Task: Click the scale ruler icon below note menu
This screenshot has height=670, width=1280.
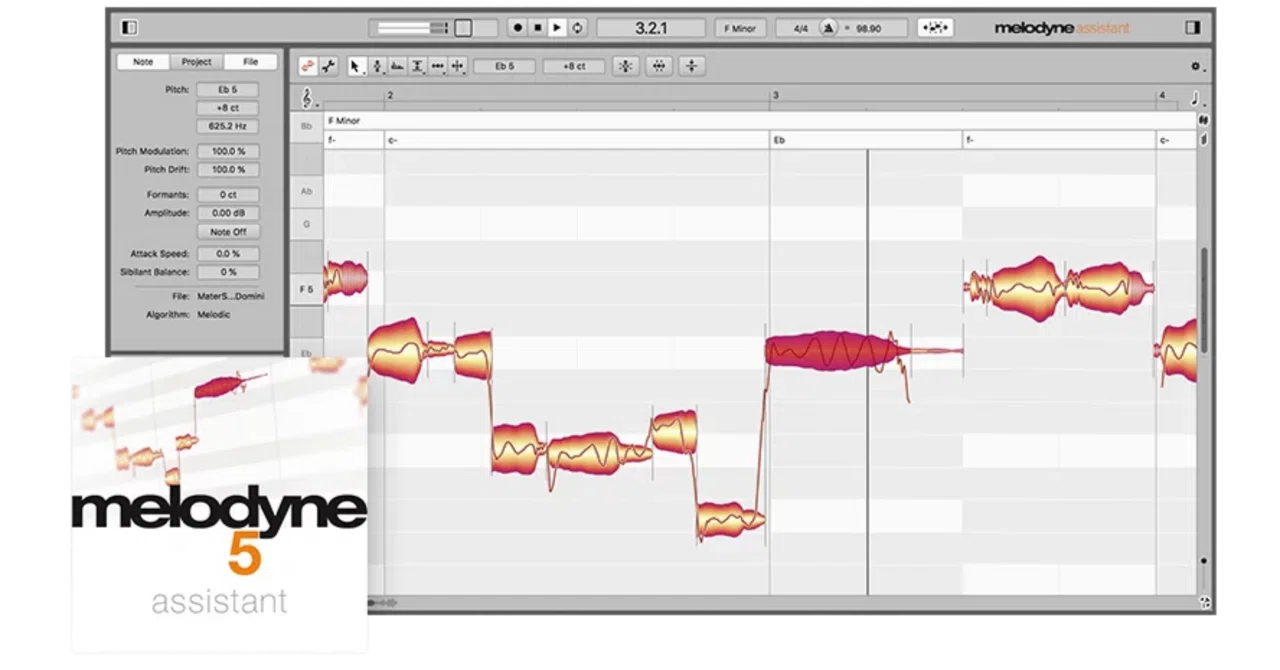Action: point(1203,121)
